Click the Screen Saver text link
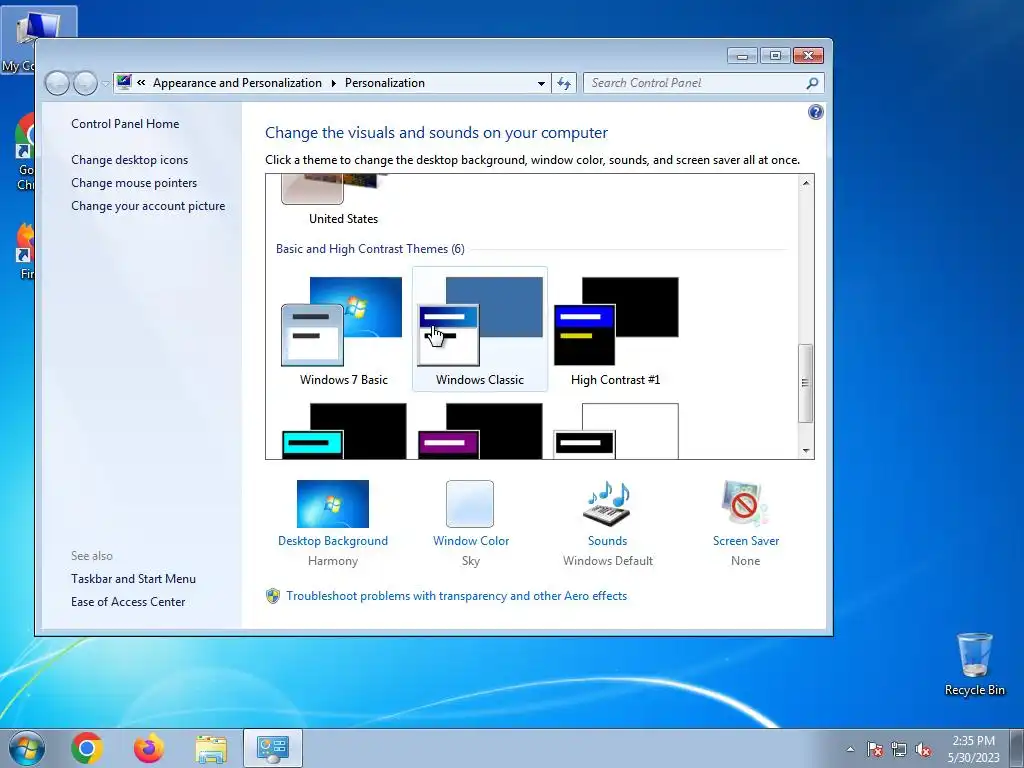The height and width of the screenshot is (768, 1024). pyautogui.click(x=746, y=541)
